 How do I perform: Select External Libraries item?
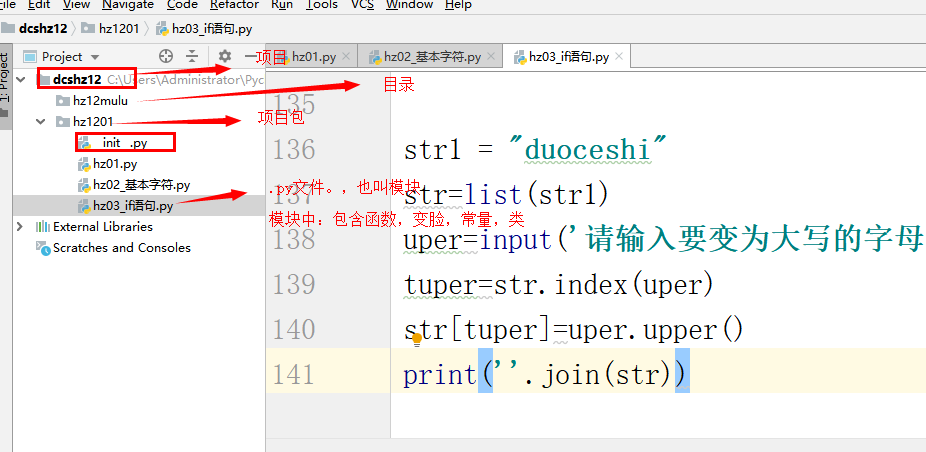[103, 227]
